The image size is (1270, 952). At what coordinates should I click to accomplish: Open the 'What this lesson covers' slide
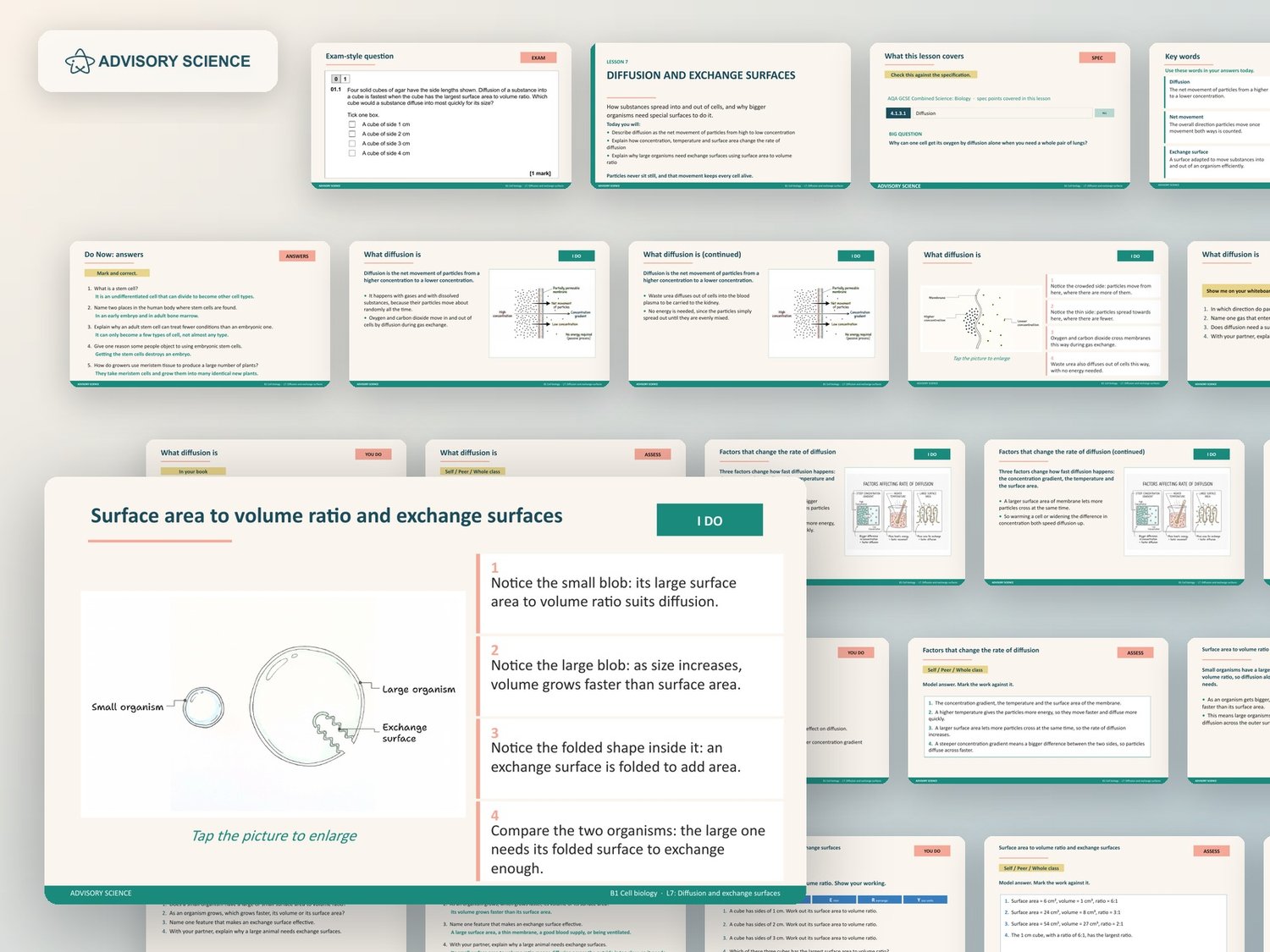[1000, 115]
